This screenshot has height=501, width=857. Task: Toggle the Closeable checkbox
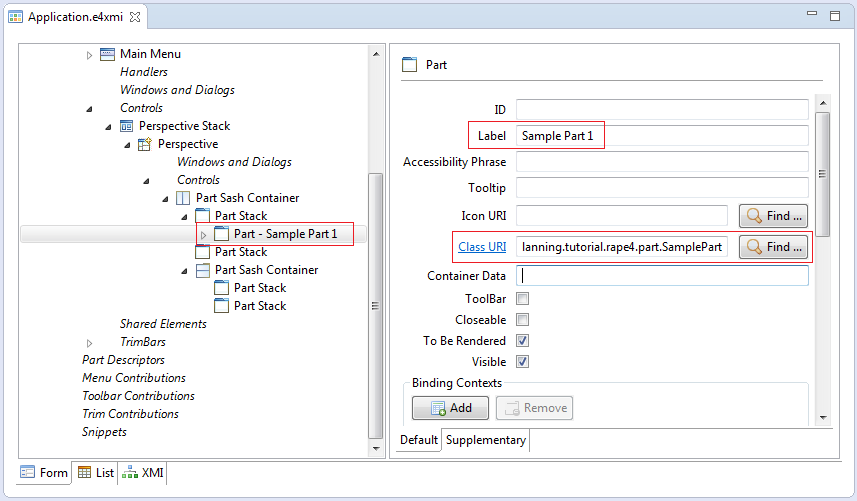[x=523, y=320]
